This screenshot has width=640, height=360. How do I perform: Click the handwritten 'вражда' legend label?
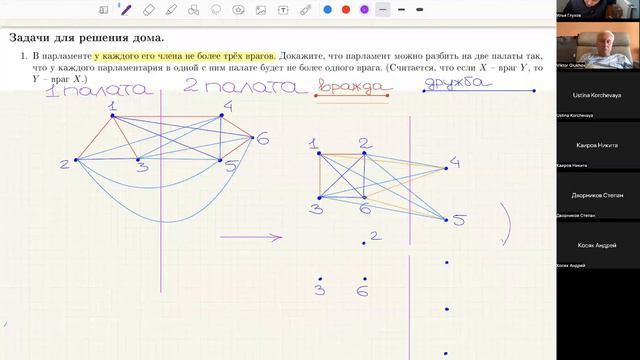tap(354, 87)
